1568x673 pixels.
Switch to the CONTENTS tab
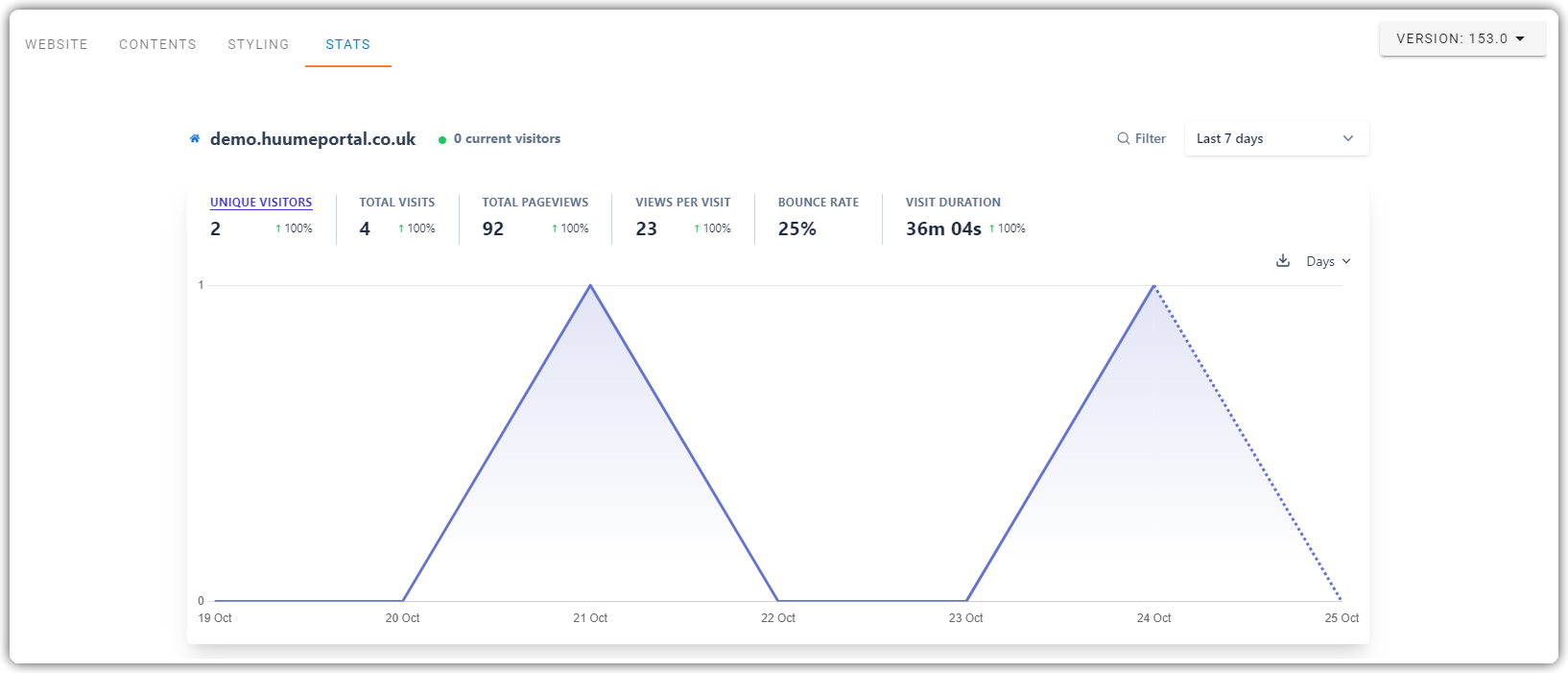click(x=157, y=44)
